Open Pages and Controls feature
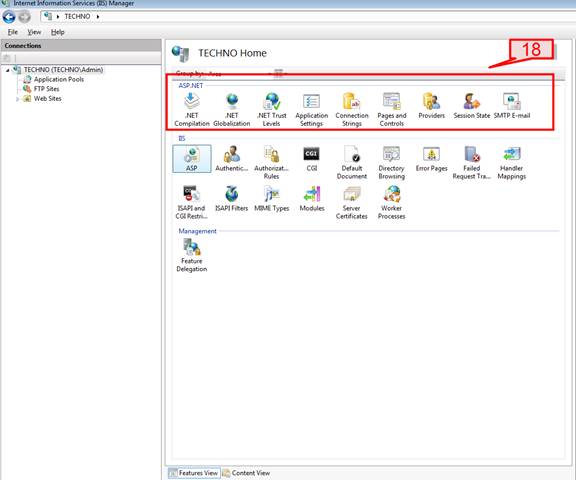The height and width of the screenshot is (480, 576). [x=392, y=109]
